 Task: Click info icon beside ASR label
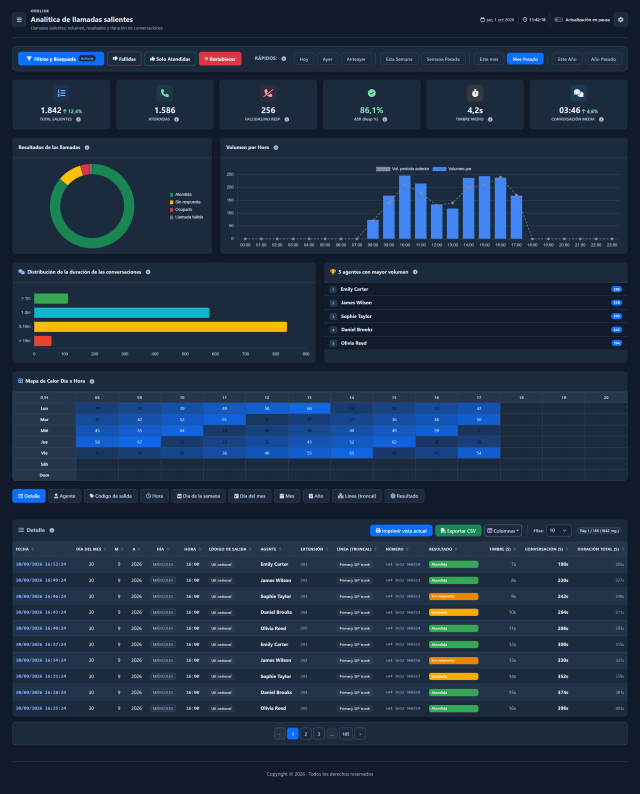coord(385,120)
